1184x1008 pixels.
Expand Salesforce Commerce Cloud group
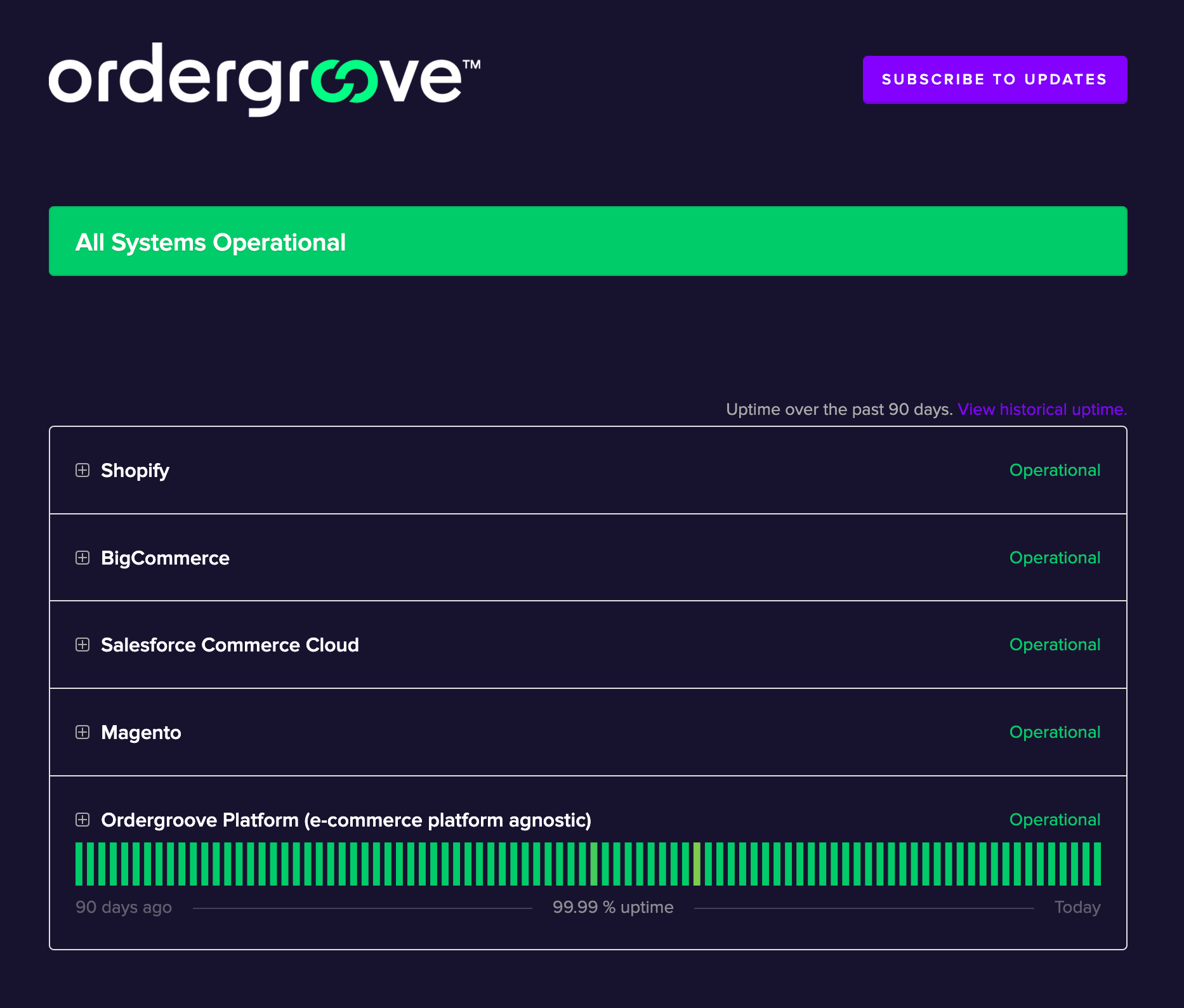point(82,645)
